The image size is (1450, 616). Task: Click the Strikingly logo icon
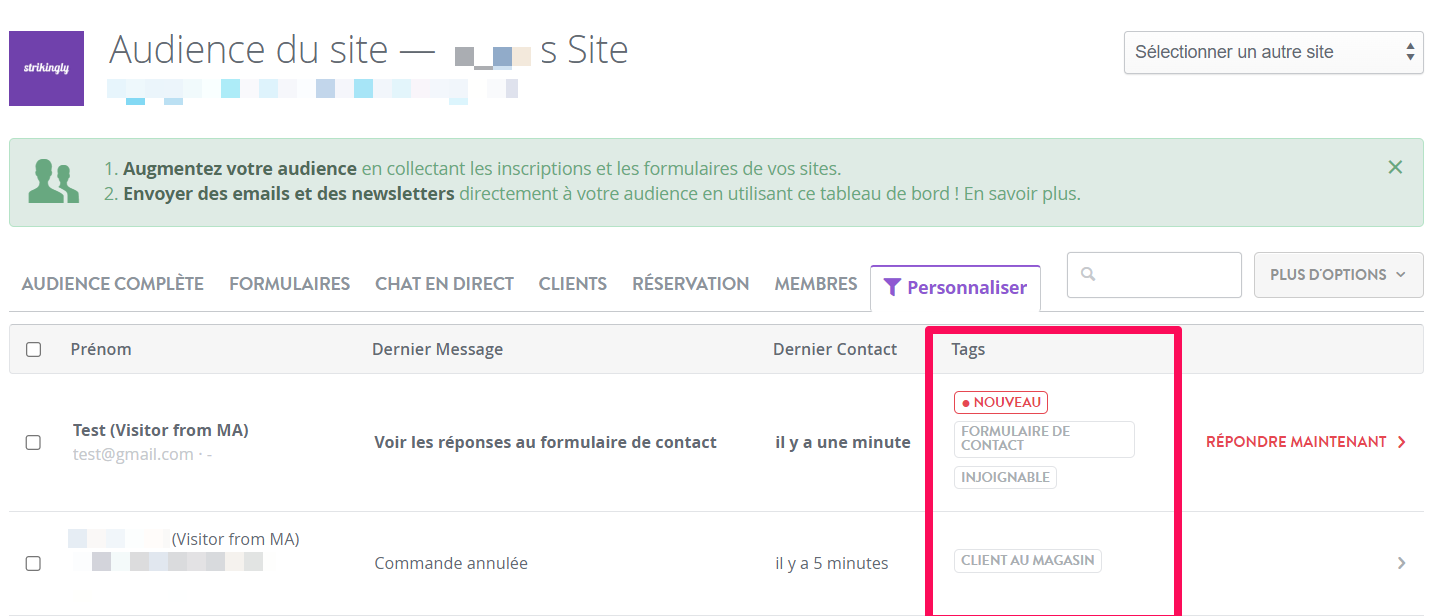tap(46, 68)
